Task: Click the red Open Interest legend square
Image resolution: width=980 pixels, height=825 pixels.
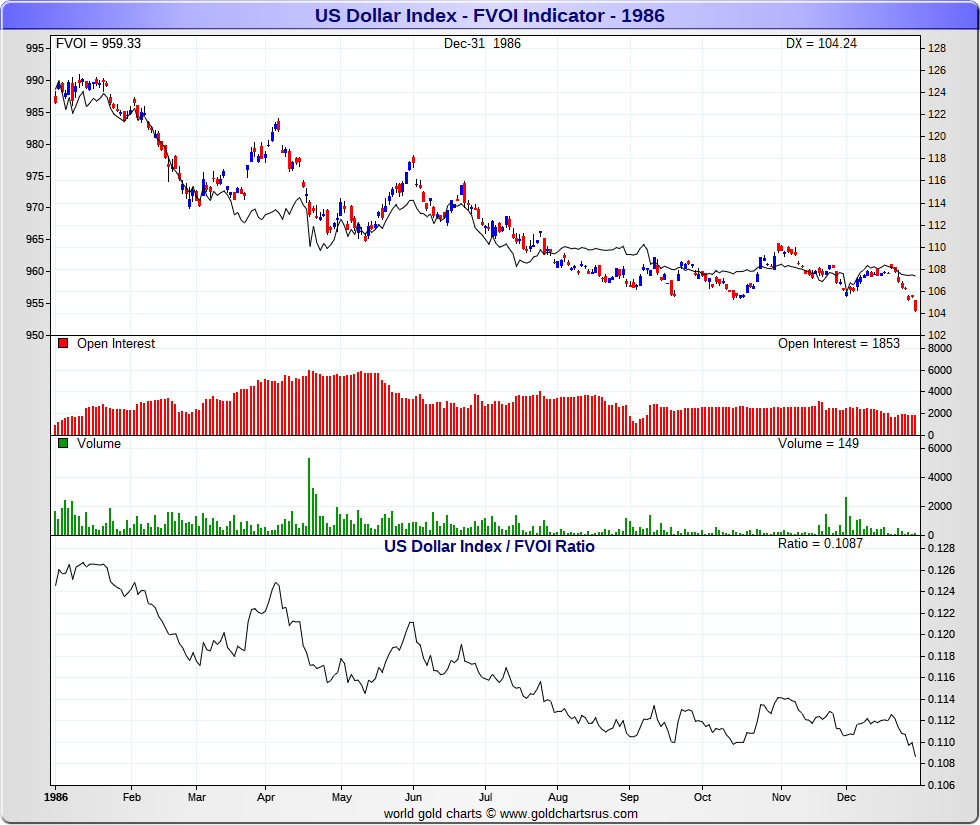Action: [63, 344]
